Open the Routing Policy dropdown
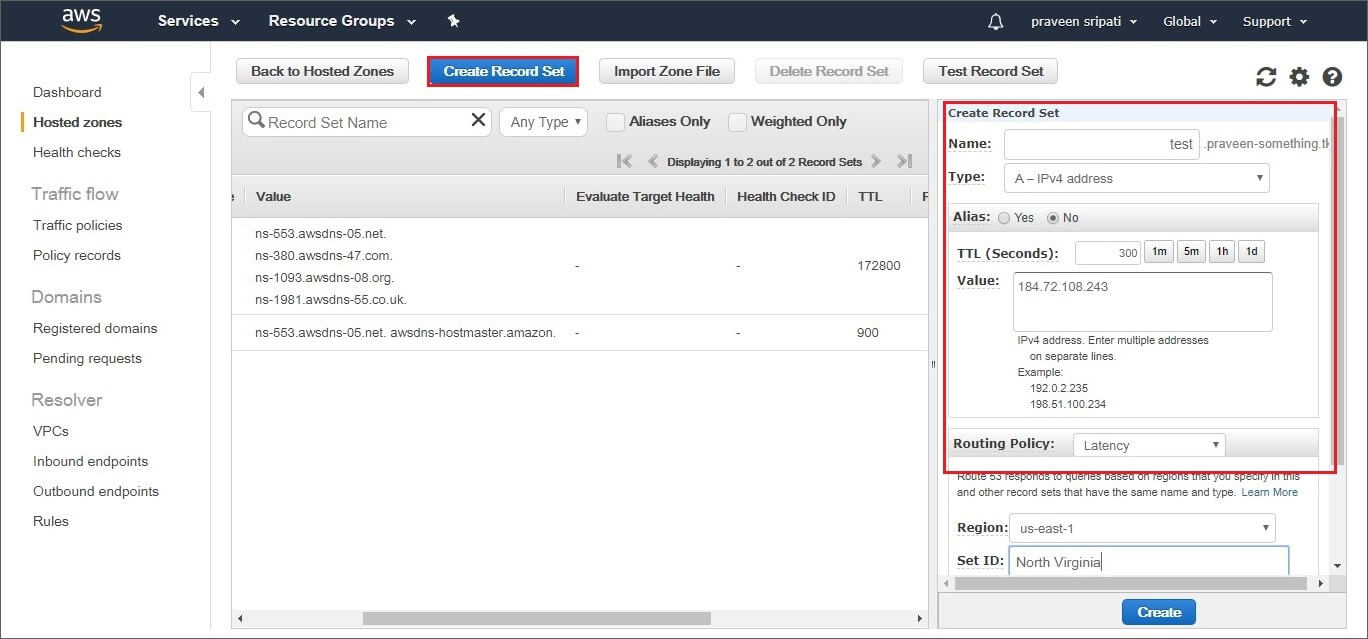 point(1148,445)
